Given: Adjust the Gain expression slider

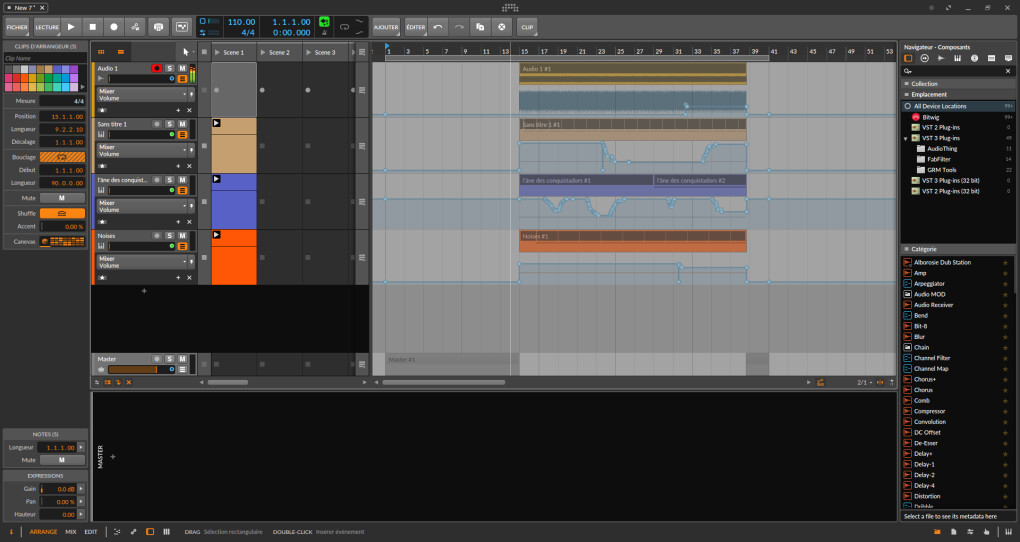Looking at the screenshot, I should pos(59,489).
